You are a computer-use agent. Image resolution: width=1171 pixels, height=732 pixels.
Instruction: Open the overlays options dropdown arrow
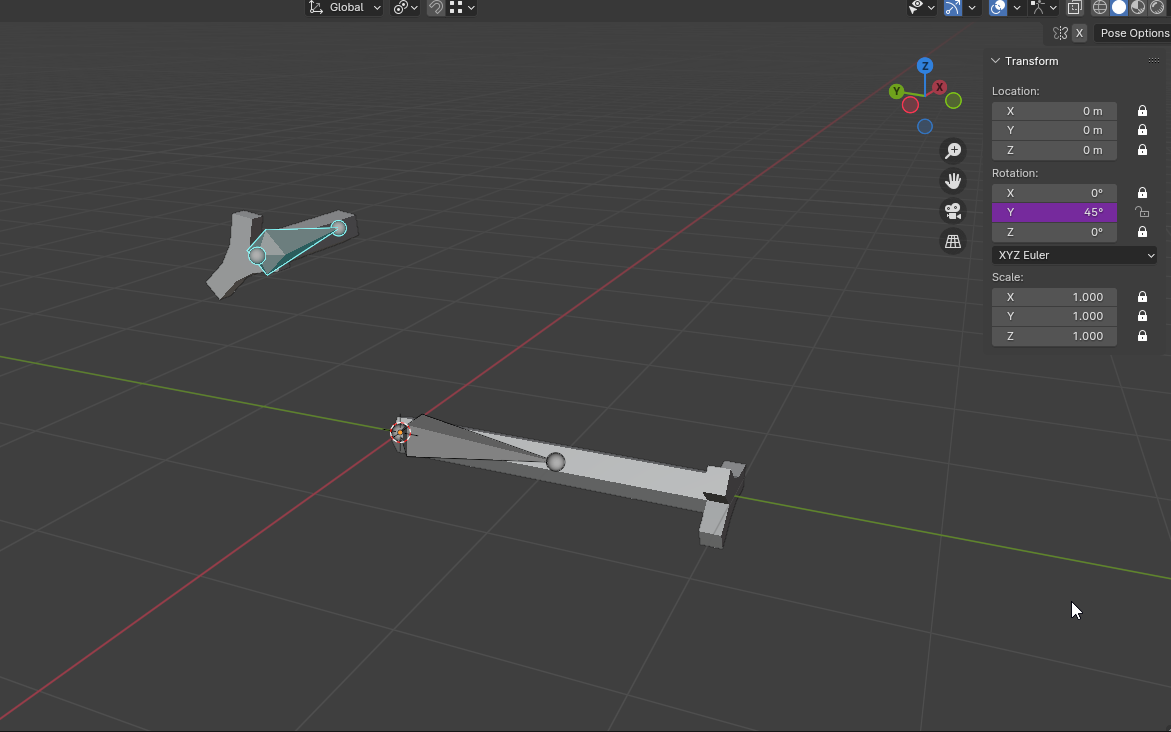1016,7
